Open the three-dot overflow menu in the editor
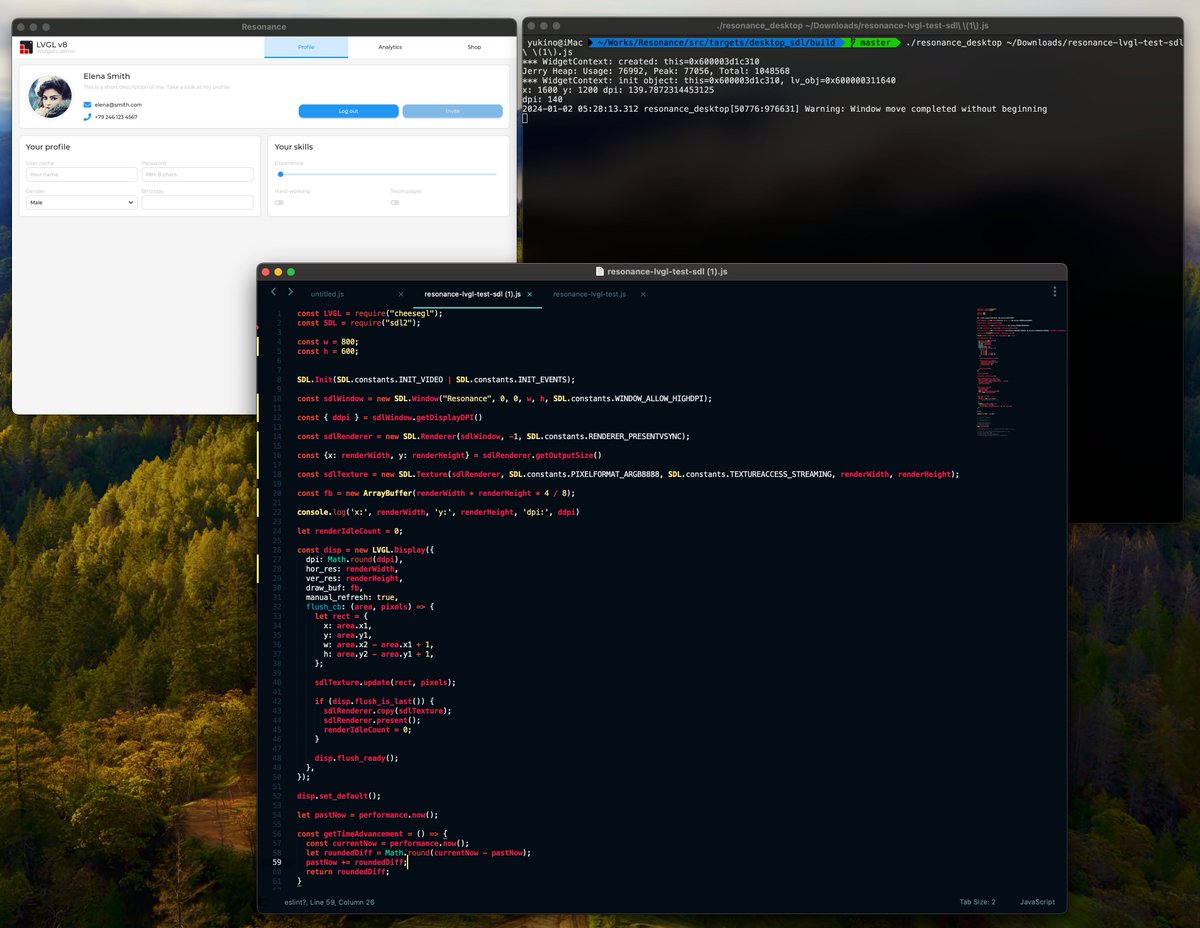1200x928 pixels. (1055, 289)
